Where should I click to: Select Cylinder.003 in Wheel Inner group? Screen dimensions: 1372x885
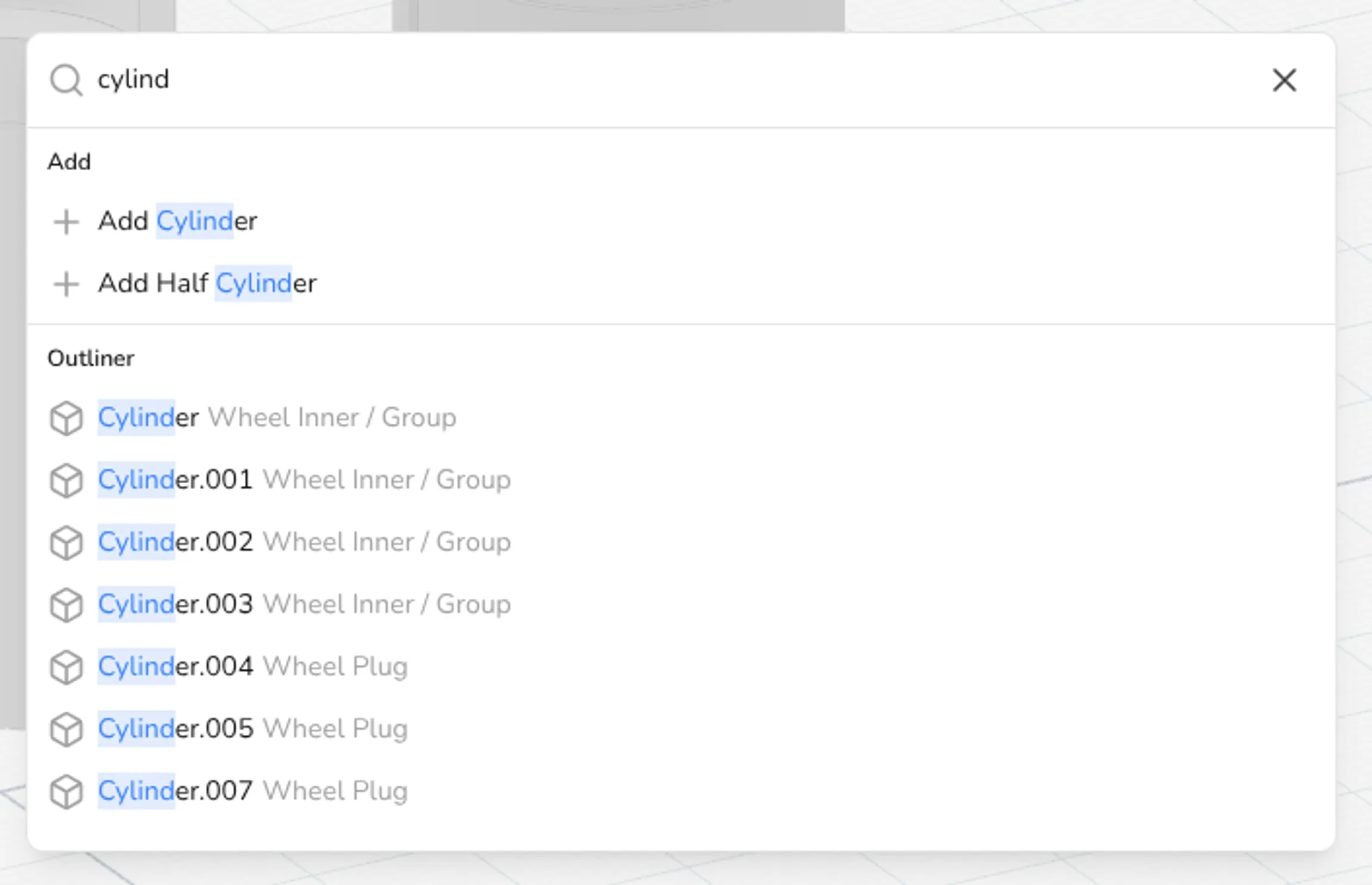[x=681, y=604]
